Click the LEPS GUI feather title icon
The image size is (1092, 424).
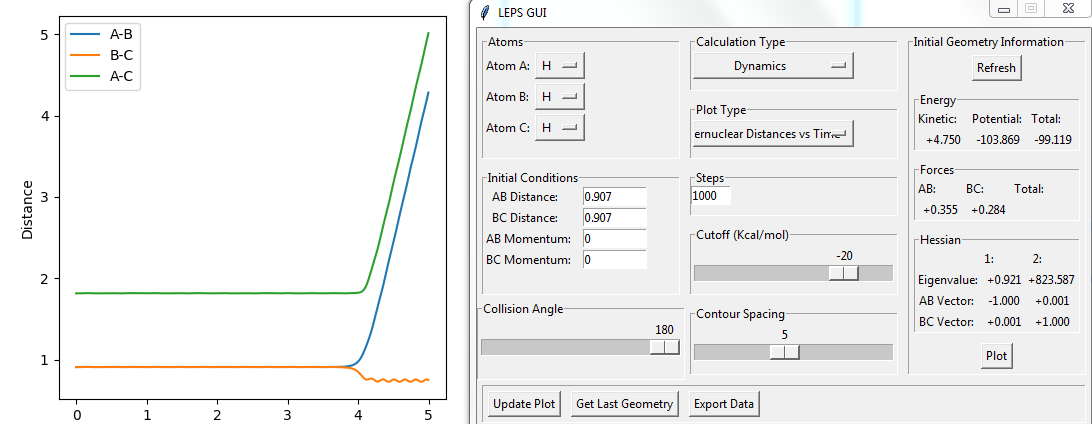coord(484,12)
